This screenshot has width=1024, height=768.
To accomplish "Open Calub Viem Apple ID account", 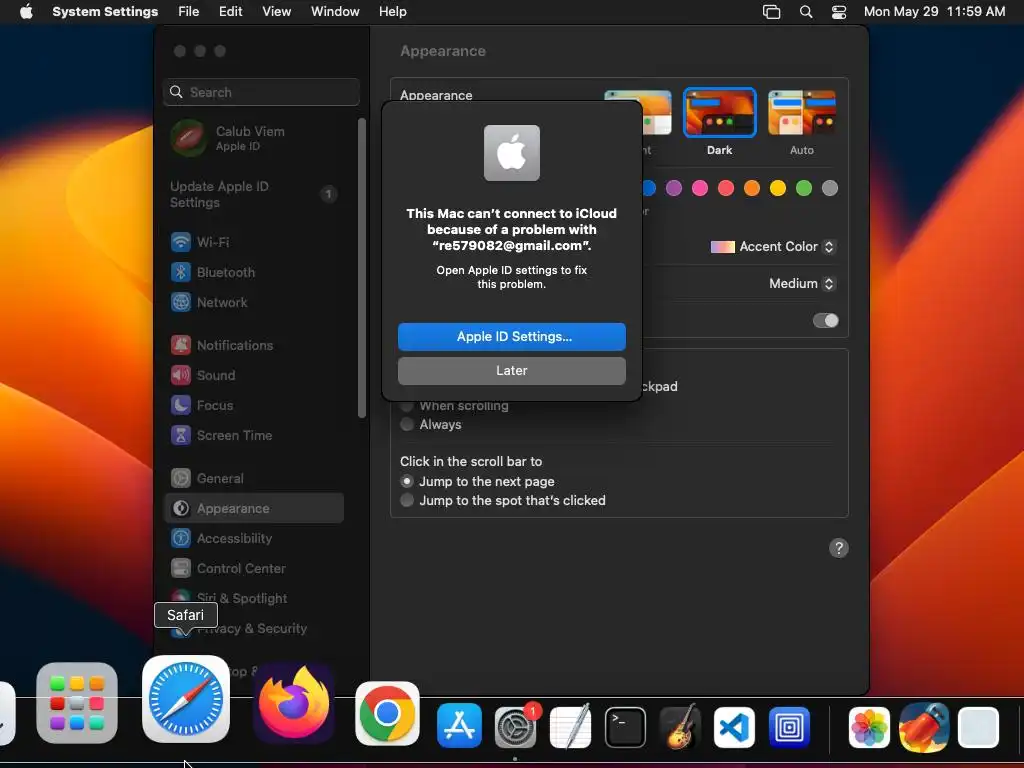I will point(254,138).
